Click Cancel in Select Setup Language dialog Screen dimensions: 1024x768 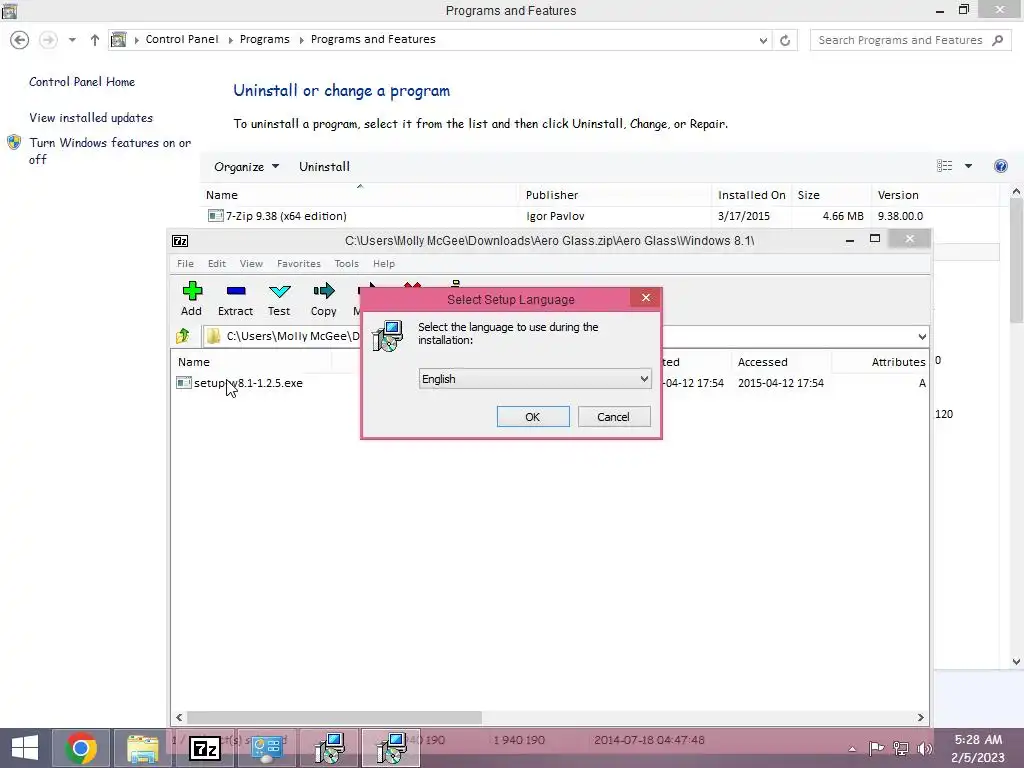pos(613,417)
